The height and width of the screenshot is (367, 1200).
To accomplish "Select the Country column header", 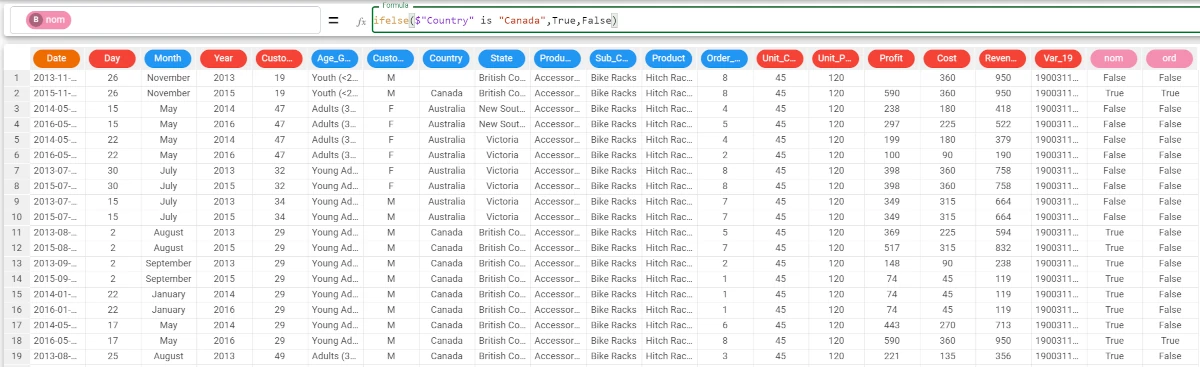I will point(446,58).
